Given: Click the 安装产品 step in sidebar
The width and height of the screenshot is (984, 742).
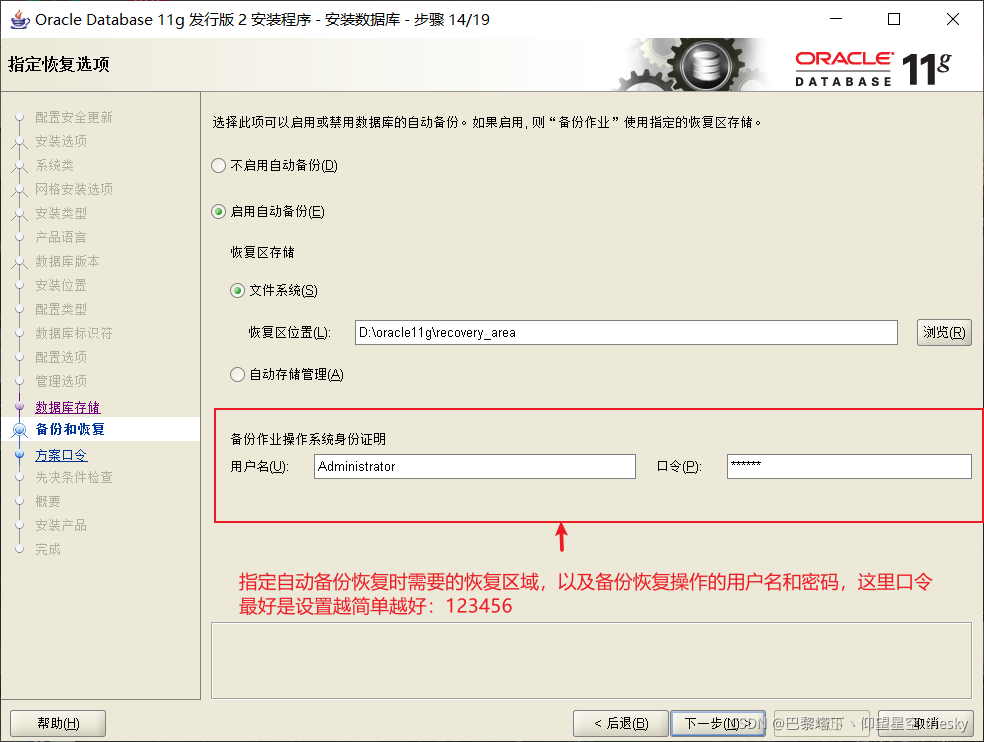Looking at the screenshot, I should coord(61,525).
